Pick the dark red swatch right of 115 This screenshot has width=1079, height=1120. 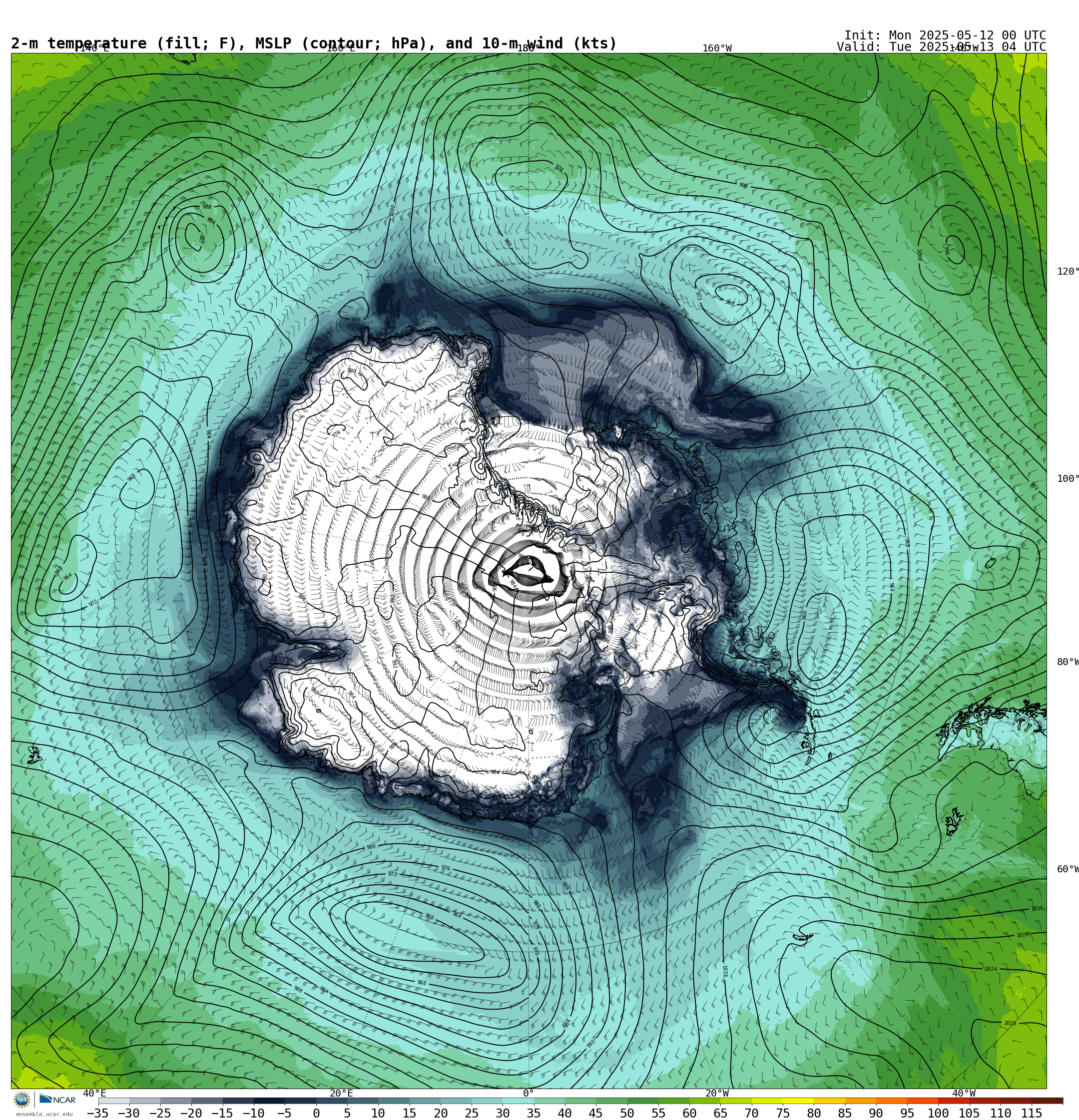(1047, 1101)
